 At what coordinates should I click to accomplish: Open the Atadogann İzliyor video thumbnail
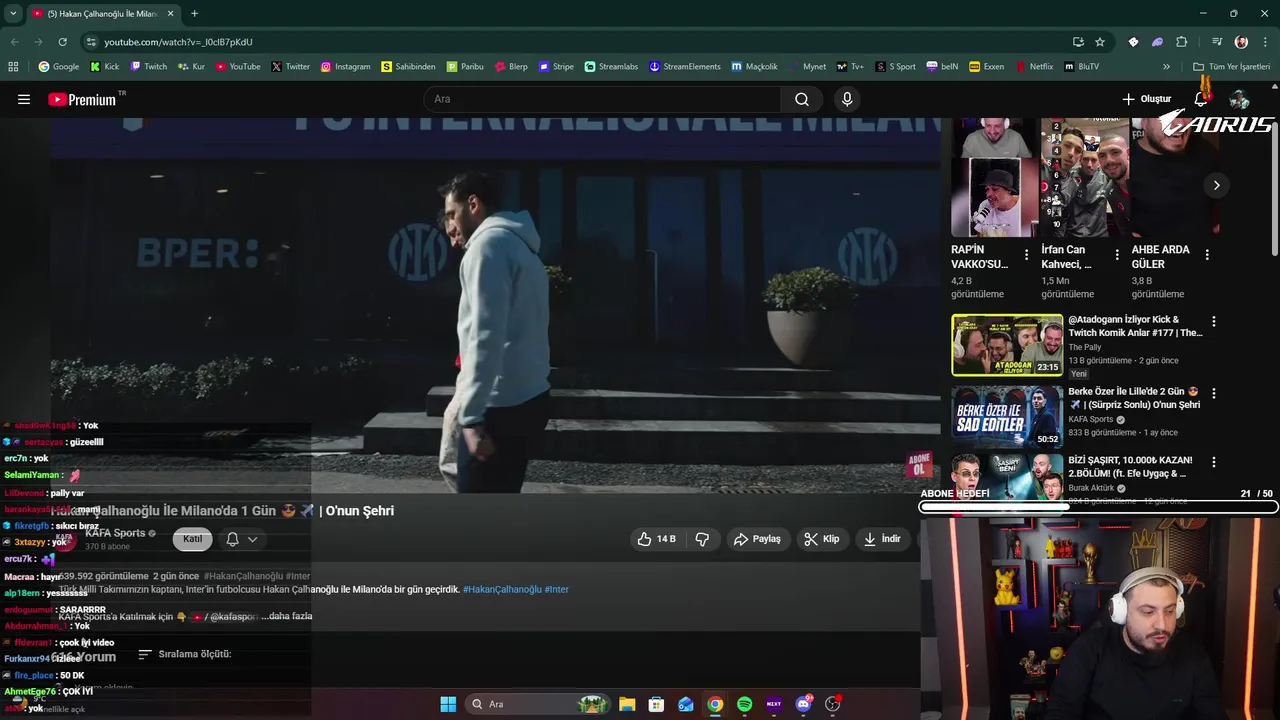[1007, 345]
